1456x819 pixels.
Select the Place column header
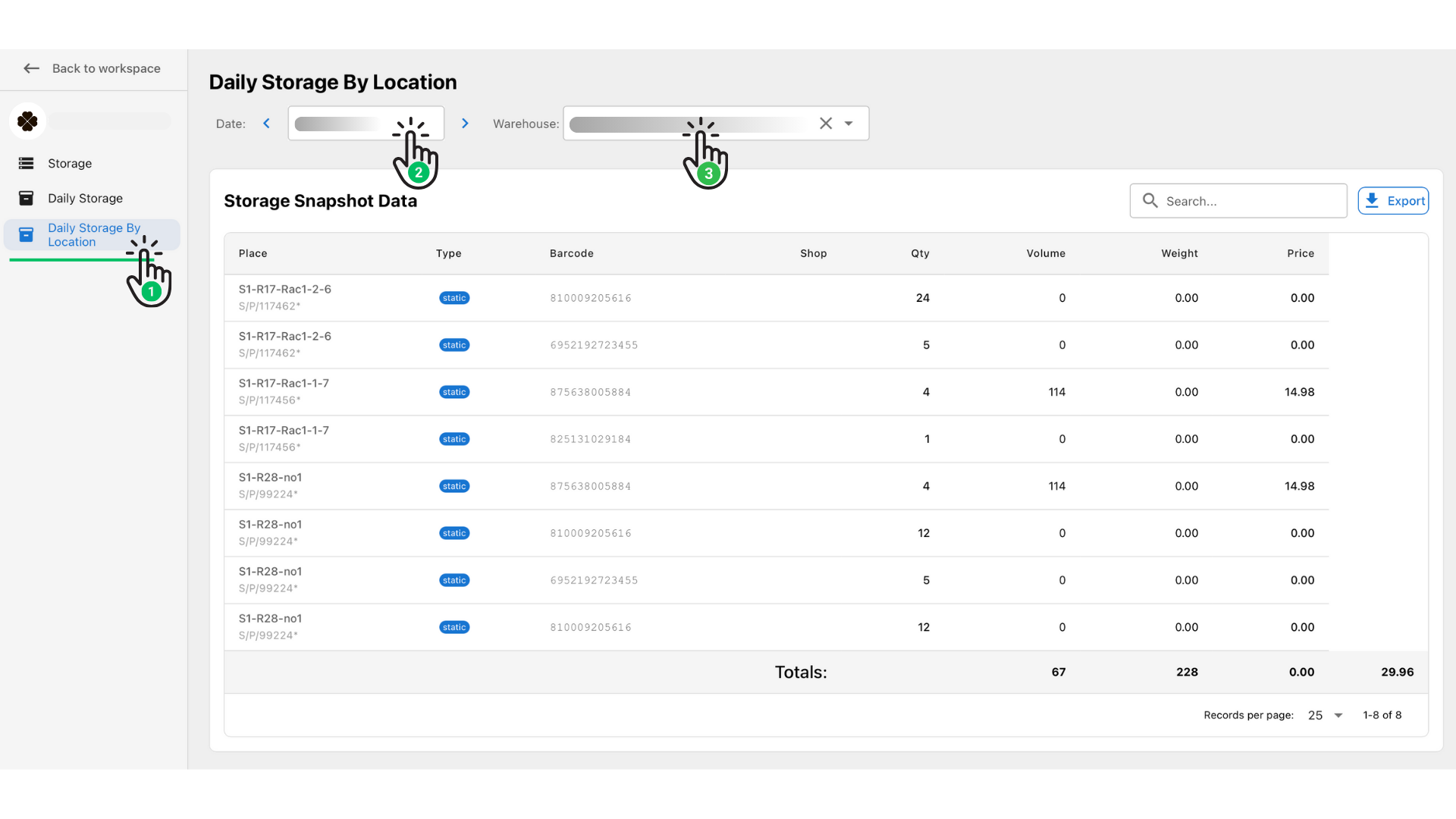(x=253, y=253)
